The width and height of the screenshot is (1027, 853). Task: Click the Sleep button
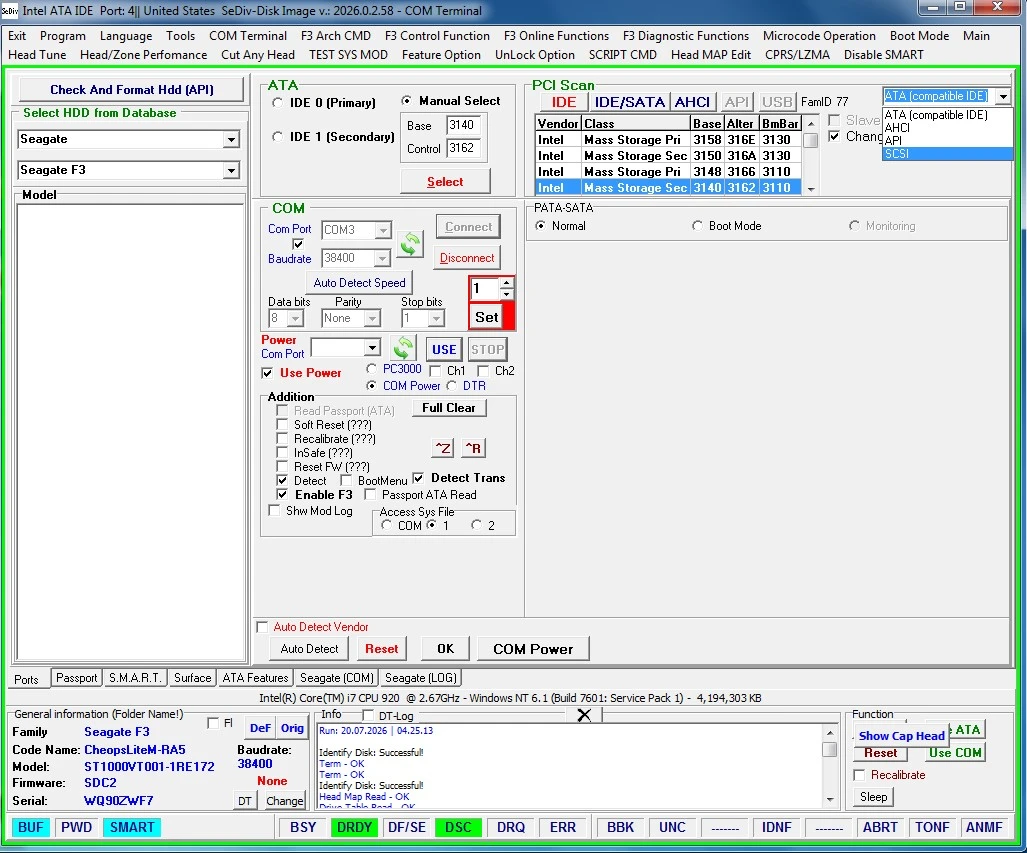pos(873,797)
